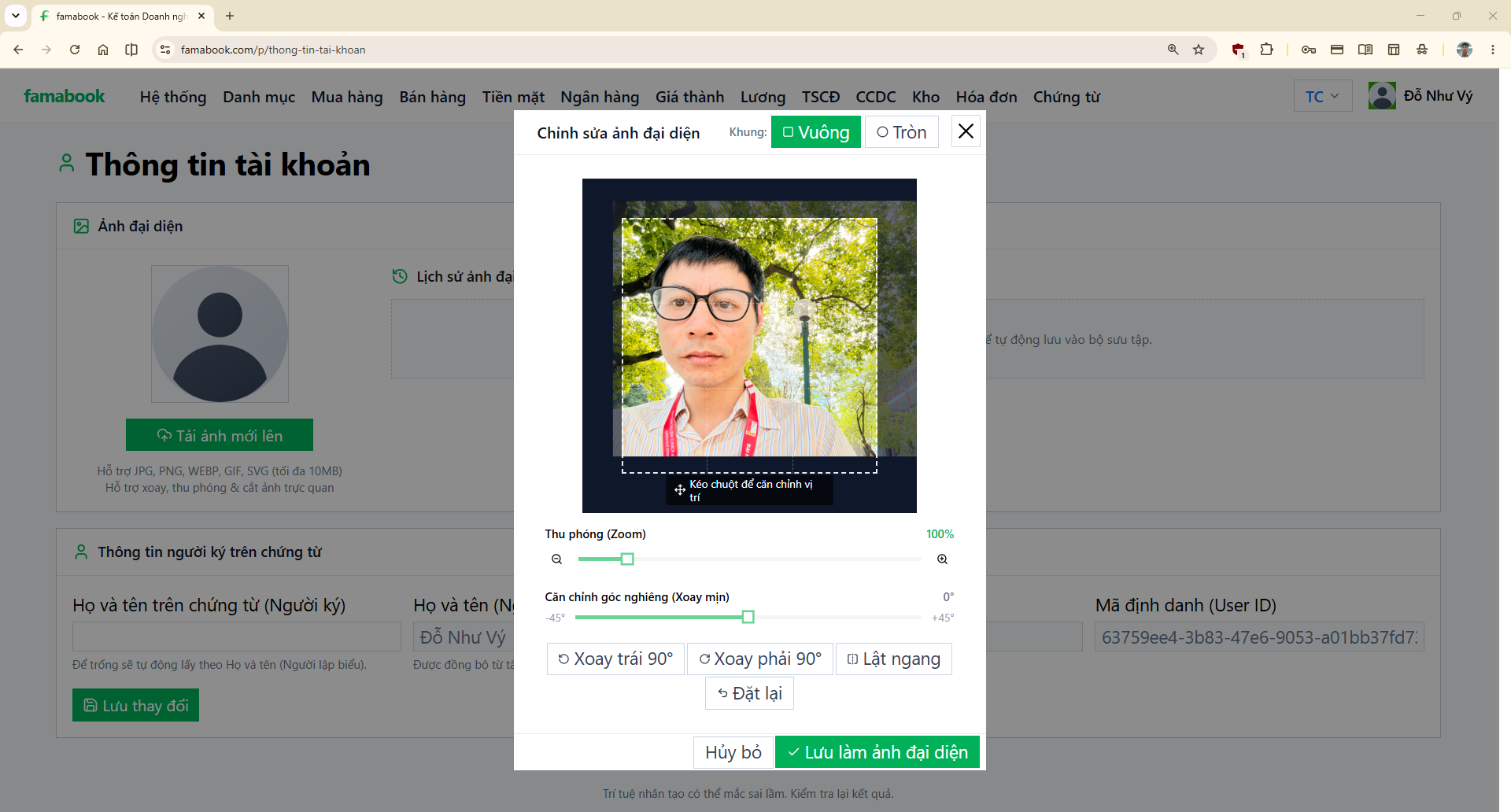
Task: Open the Đỗ Như Vỹ user profile menu
Action: tap(1420, 96)
